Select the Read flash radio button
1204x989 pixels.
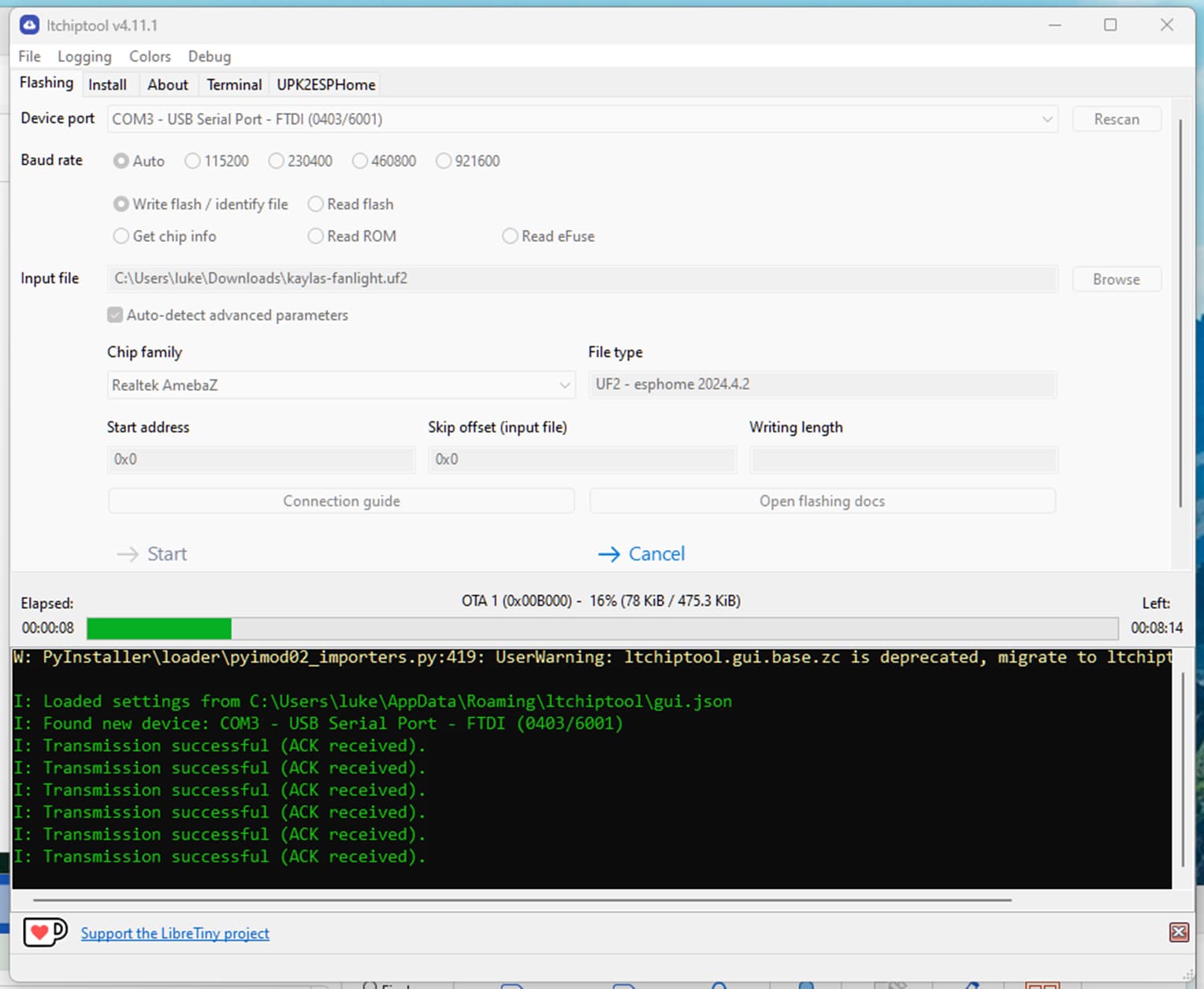coord(351,204)
